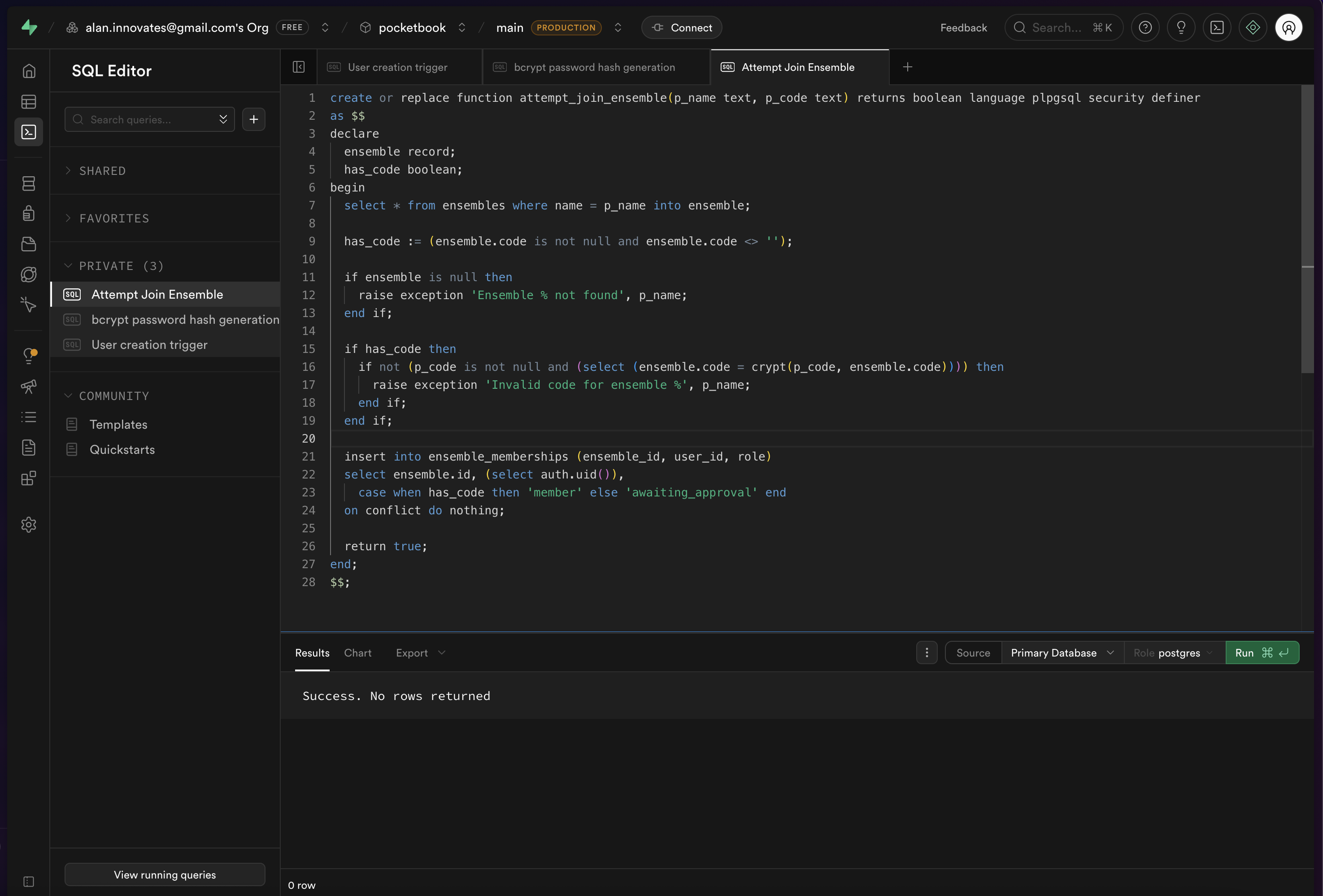Image resolution: width=1323 pixels, height=896 pixels.
Task: Click the green Run button
Action: (1262, 653)
